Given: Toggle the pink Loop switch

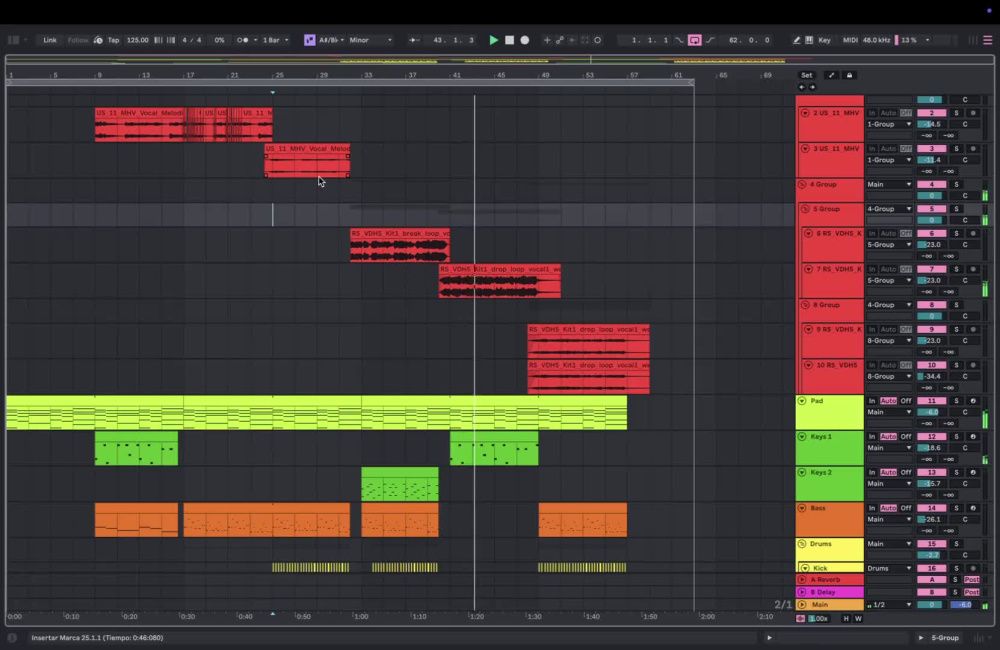Looking at the screenshot, I should pyautogui.click(x=695, y=40).
